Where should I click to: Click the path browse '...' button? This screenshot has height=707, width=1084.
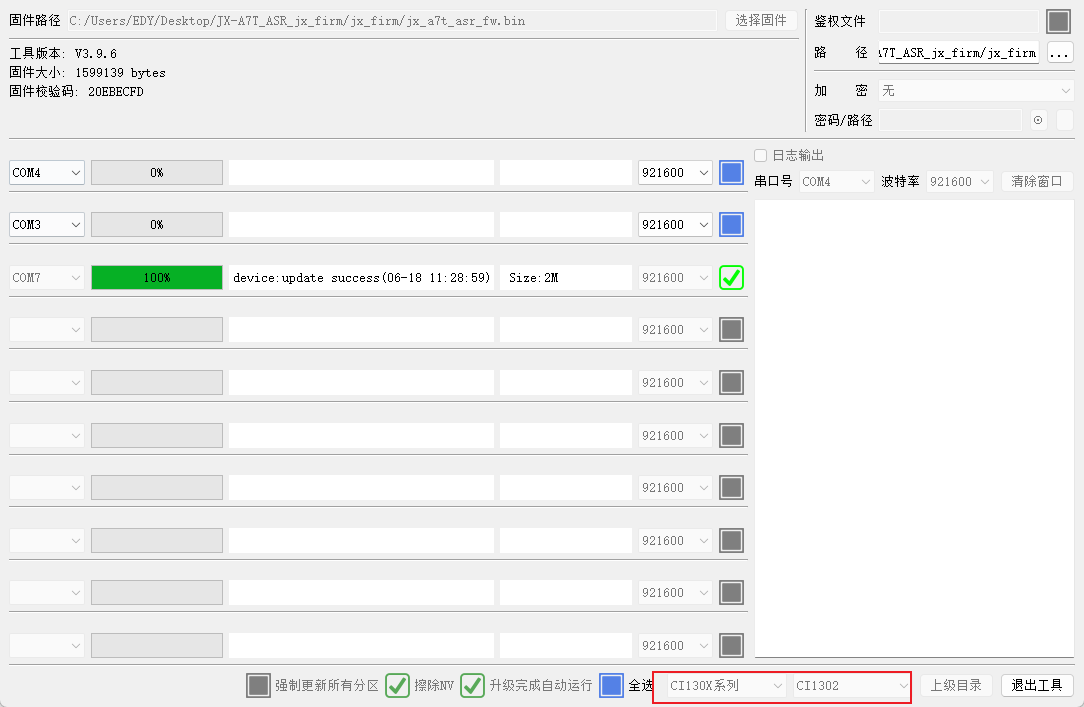[x=1059, y=53]
